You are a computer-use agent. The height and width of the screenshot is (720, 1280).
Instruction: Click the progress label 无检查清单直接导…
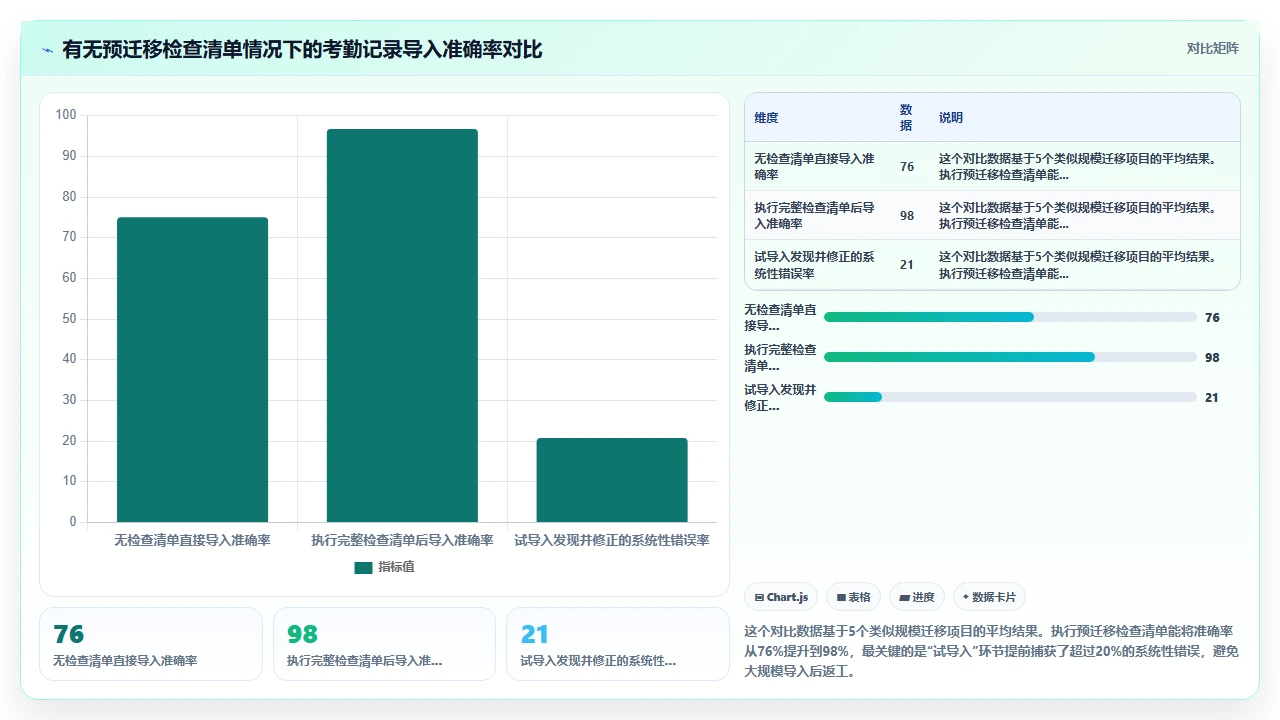click(x=781, y=317)
